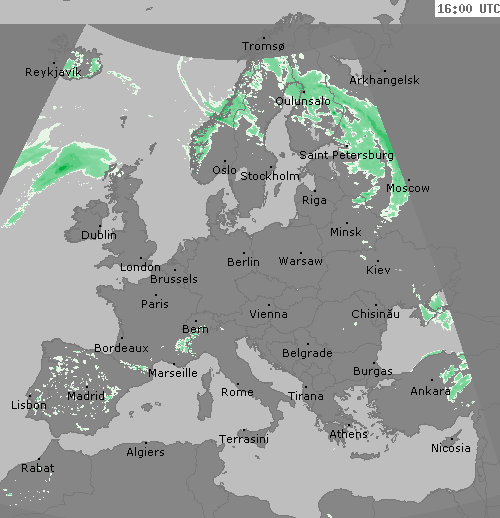The width and height of the screenshot is (500, 518).
Task: Click the Oulunsalo city label
Action: [303, 101]
